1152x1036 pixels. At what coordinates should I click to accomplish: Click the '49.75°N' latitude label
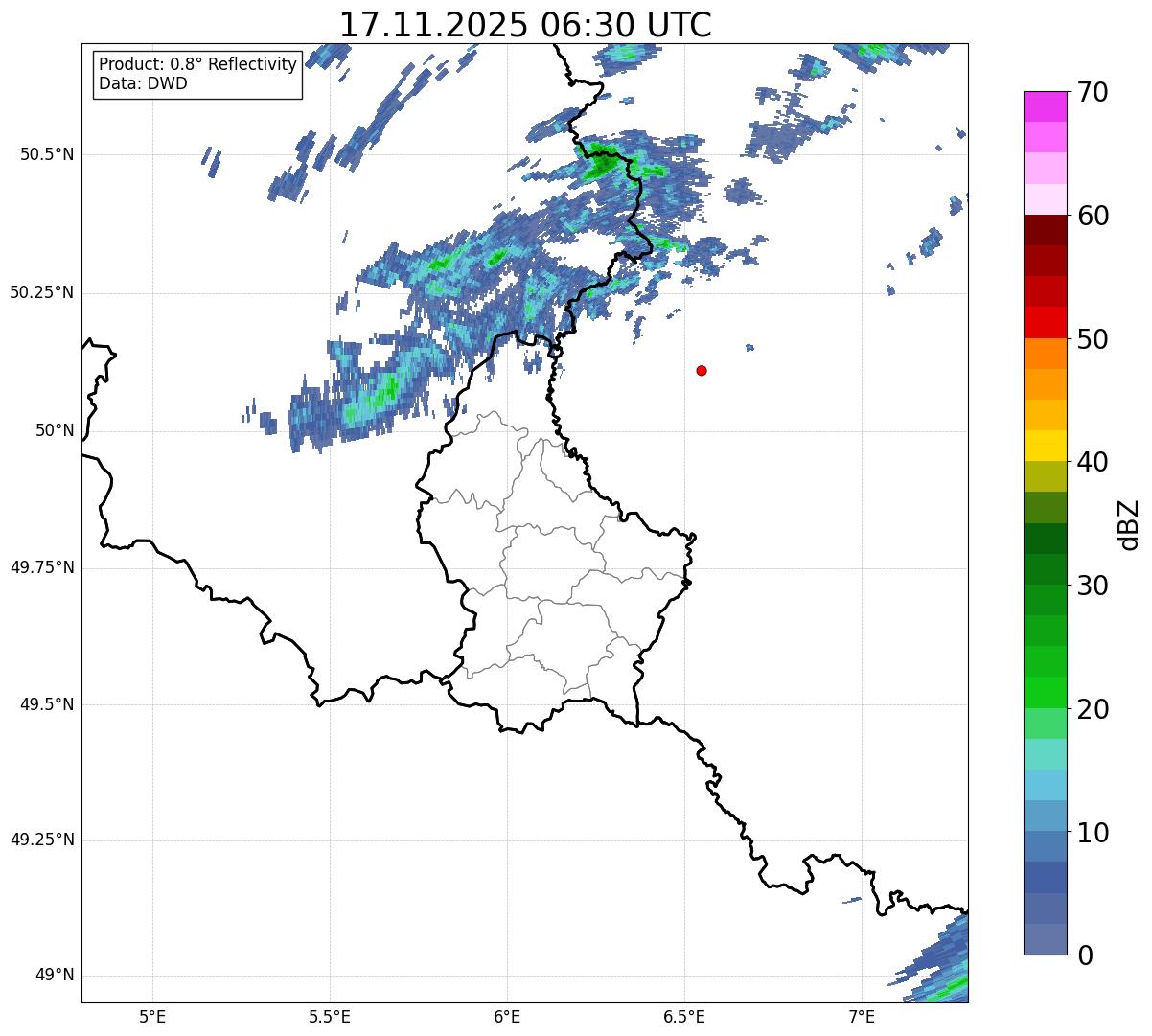42,567
